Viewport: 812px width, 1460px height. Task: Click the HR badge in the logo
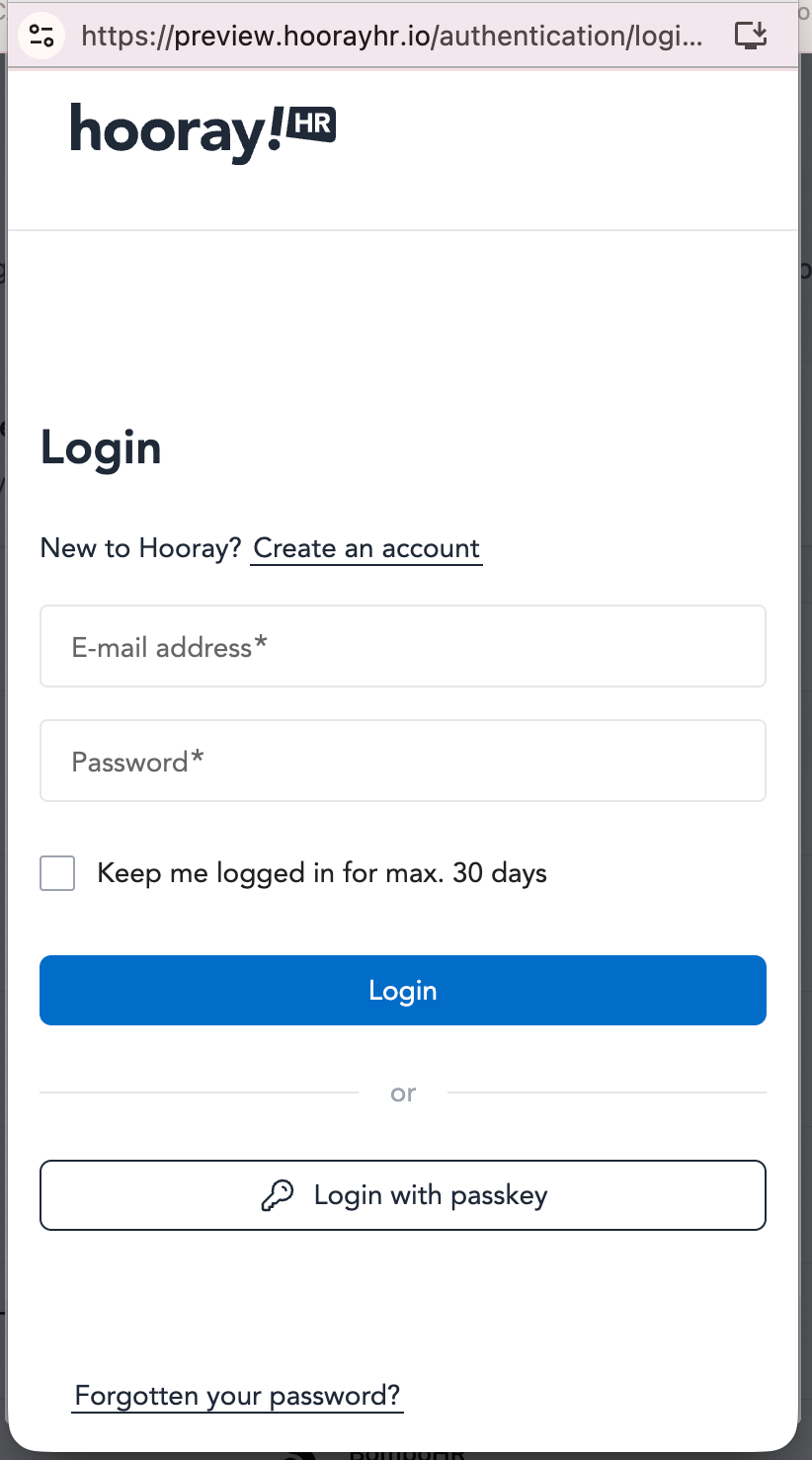point(311,125)
